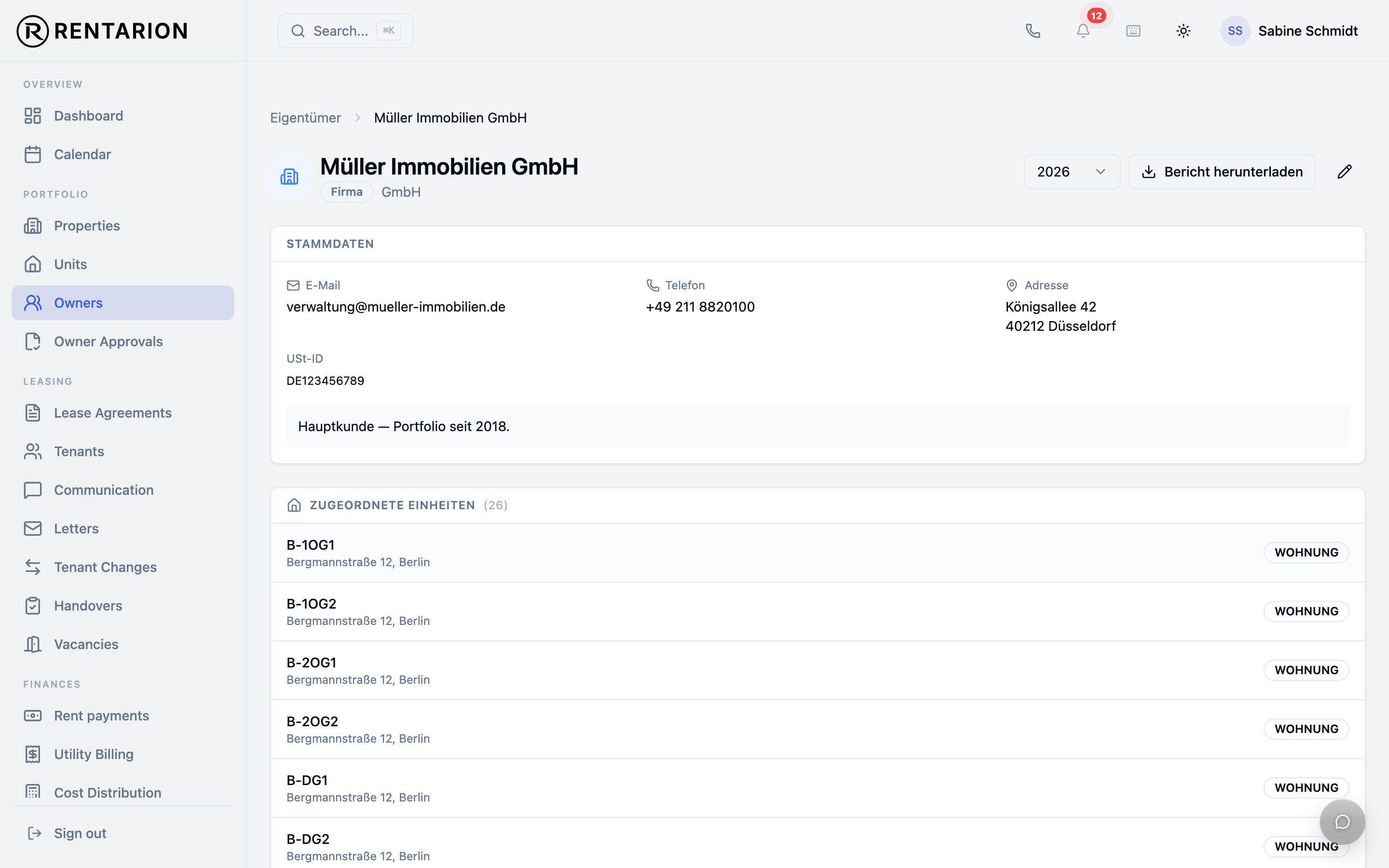Screen dimensions: 1389x868
Task: Click the Owners people icon in sidebar
Action: click(33, 303)
